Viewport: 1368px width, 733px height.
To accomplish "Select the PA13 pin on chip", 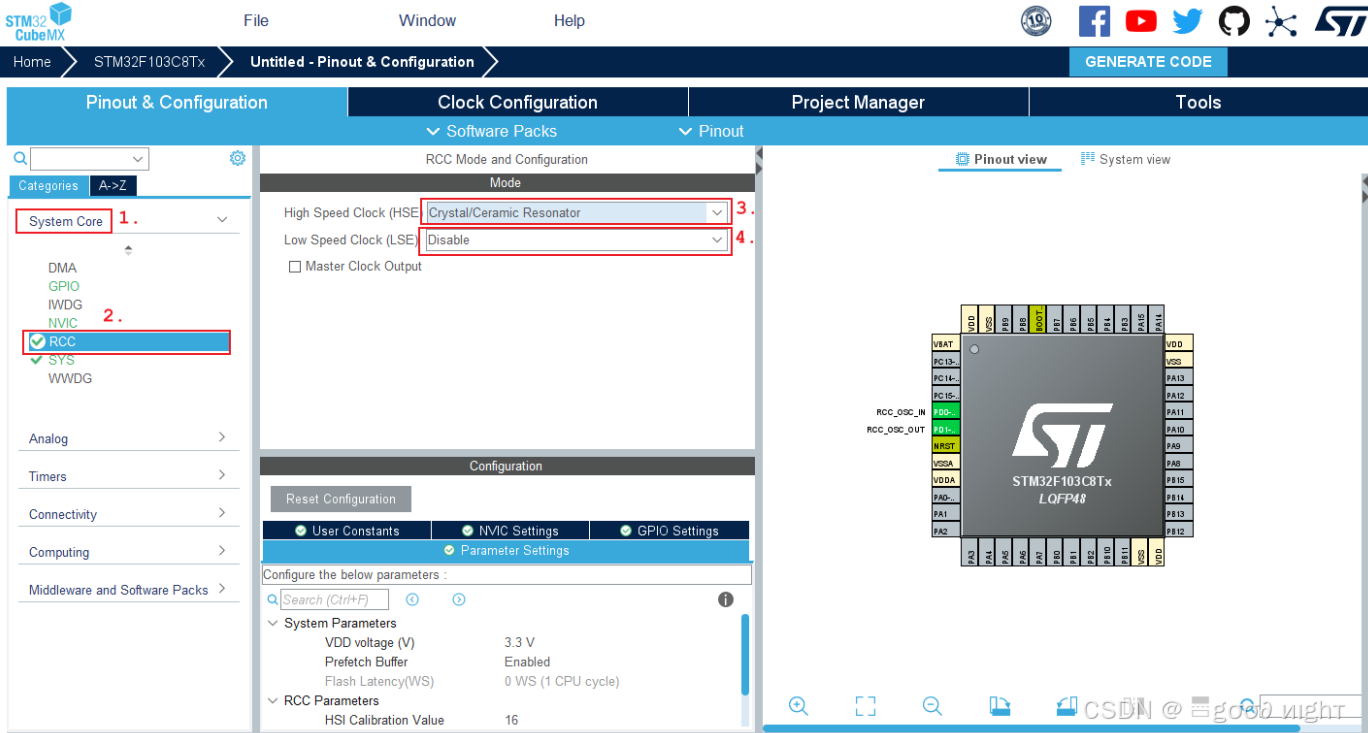I will click(x=1179, y=378).
